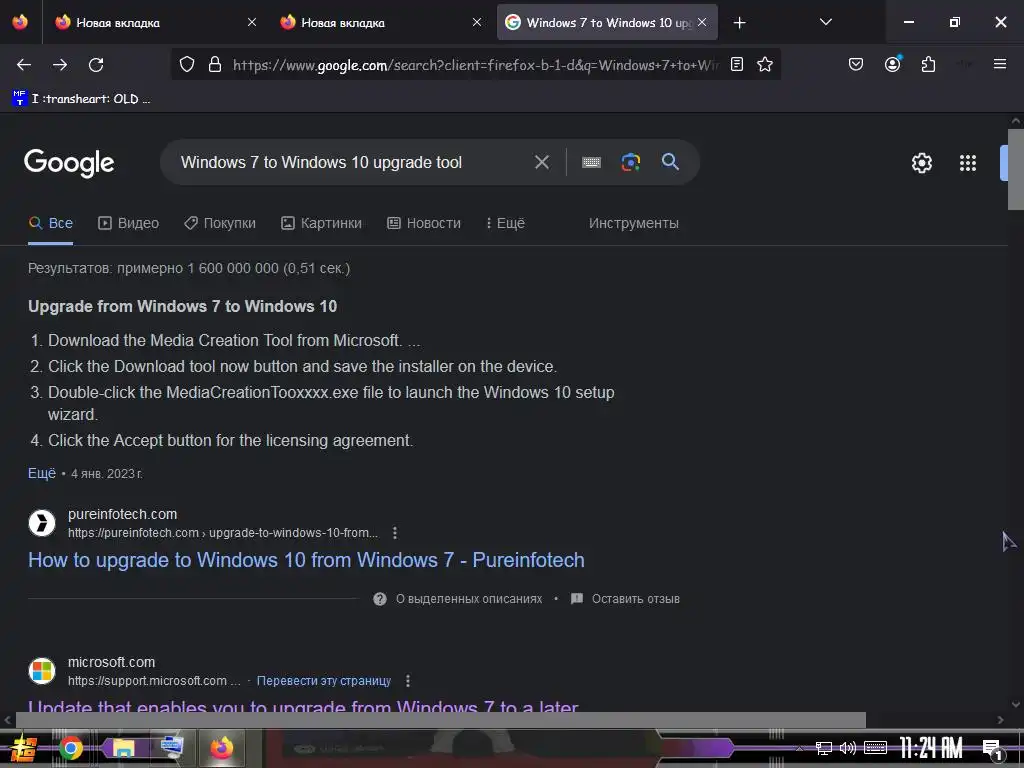The width and height of the screenshot is (1024, 768).
Task: Toggle reader view icon in address bar
Action: pyautogui.click(x=737, y=65)
